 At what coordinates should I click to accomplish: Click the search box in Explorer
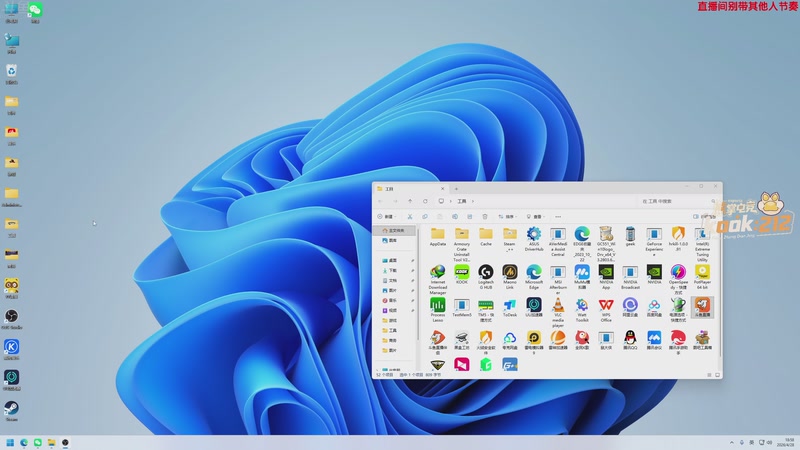pyautogui.click(x=679, y=201)
